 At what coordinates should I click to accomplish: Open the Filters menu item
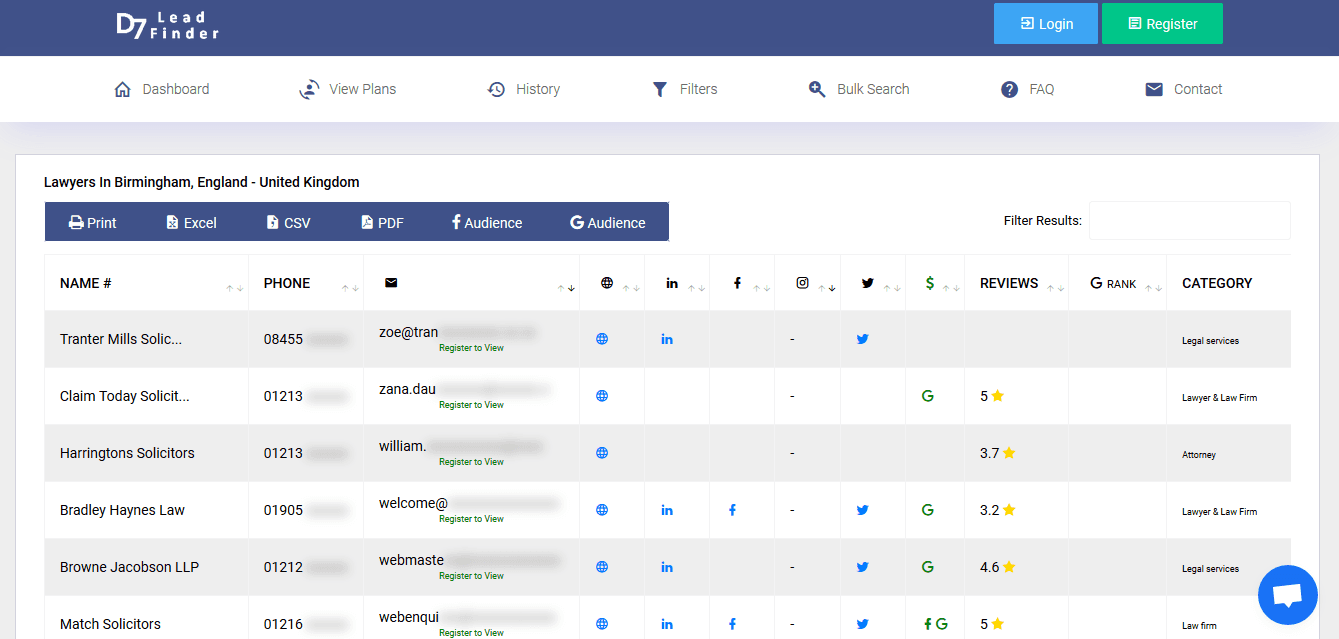(685, 89)
